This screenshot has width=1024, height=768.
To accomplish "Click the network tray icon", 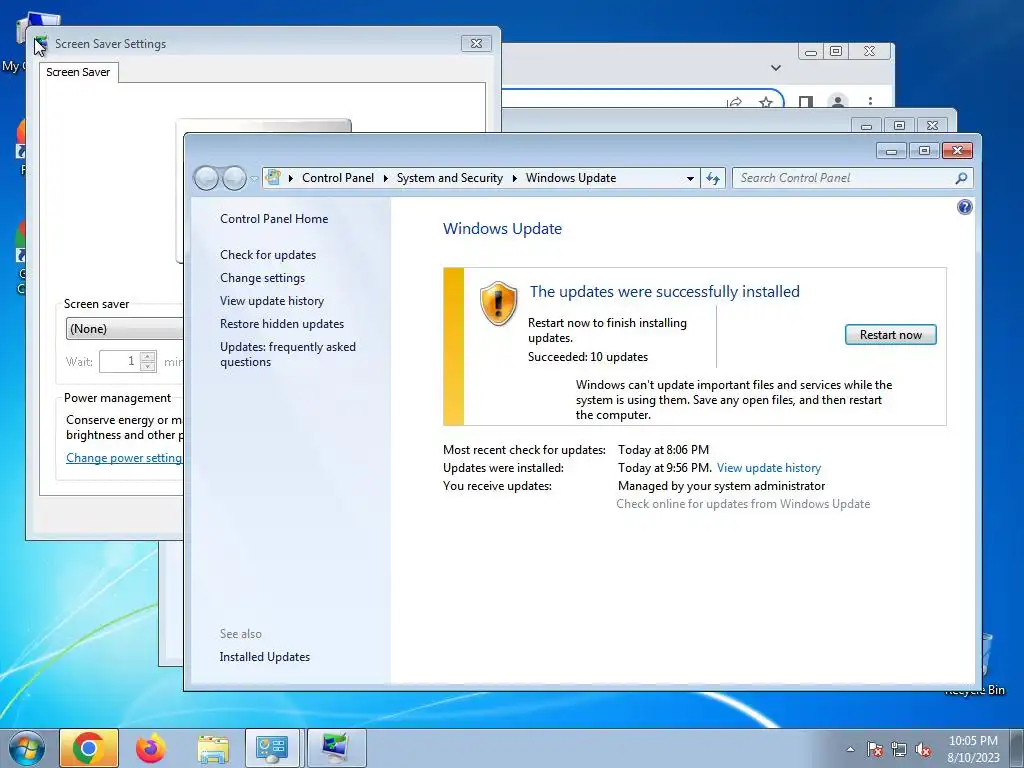I will pos(899,749).
